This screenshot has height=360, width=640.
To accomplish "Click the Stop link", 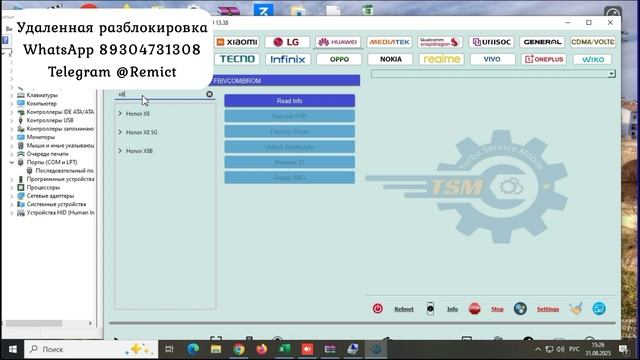I will (497, 309).
